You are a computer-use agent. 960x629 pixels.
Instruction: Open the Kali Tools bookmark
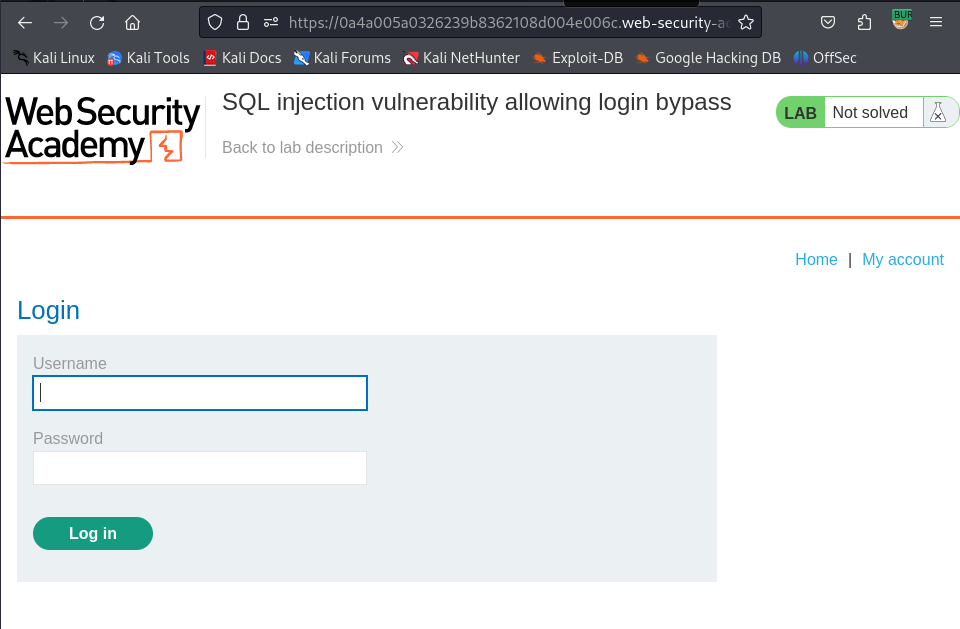(x=148, y=58)
